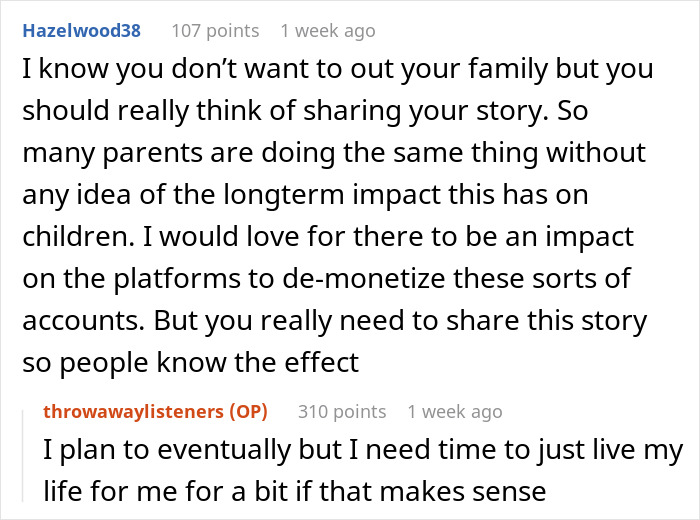This screenshot has height=520, width=700.
Task: Click the 107 points score
Action: [217, 30]
